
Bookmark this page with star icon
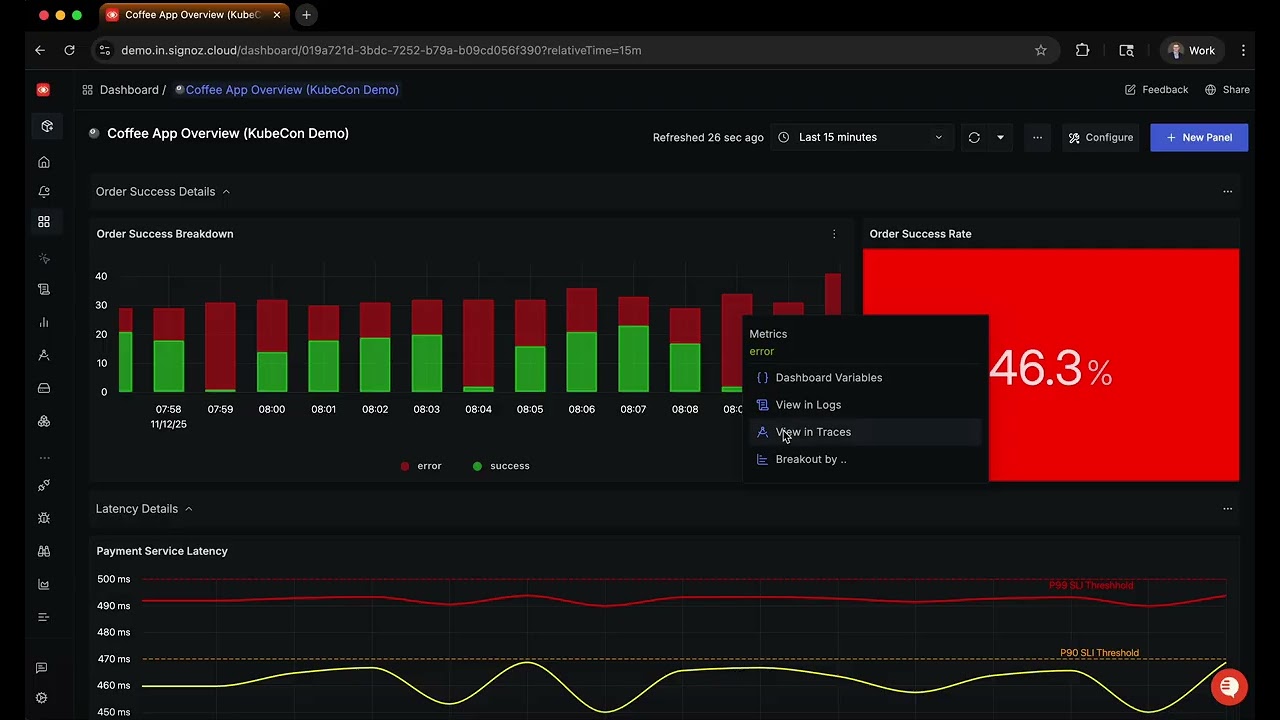click(x=1040, y=50)
